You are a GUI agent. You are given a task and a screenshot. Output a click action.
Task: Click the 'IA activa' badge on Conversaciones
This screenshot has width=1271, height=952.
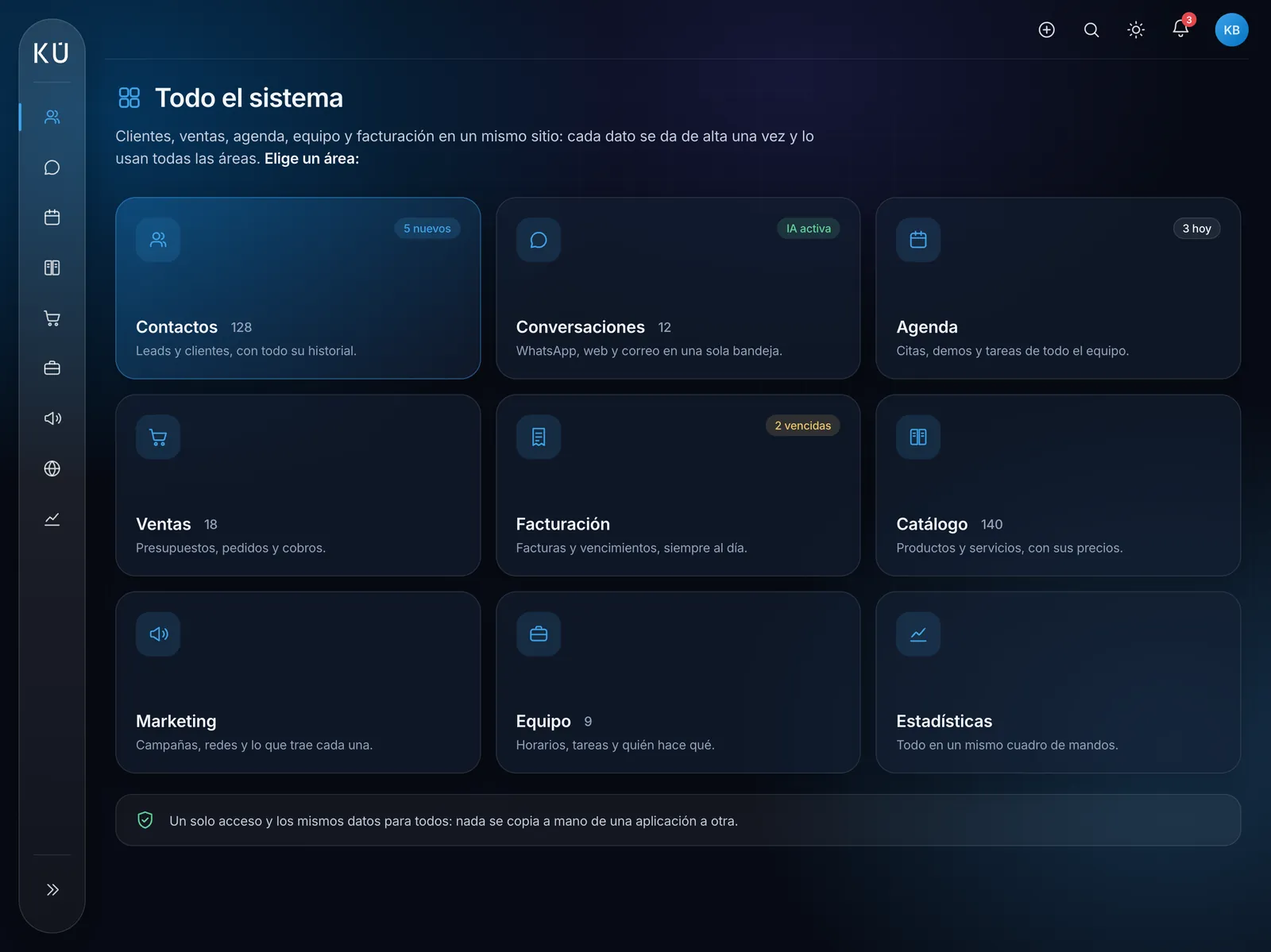[x=808, y=229]
